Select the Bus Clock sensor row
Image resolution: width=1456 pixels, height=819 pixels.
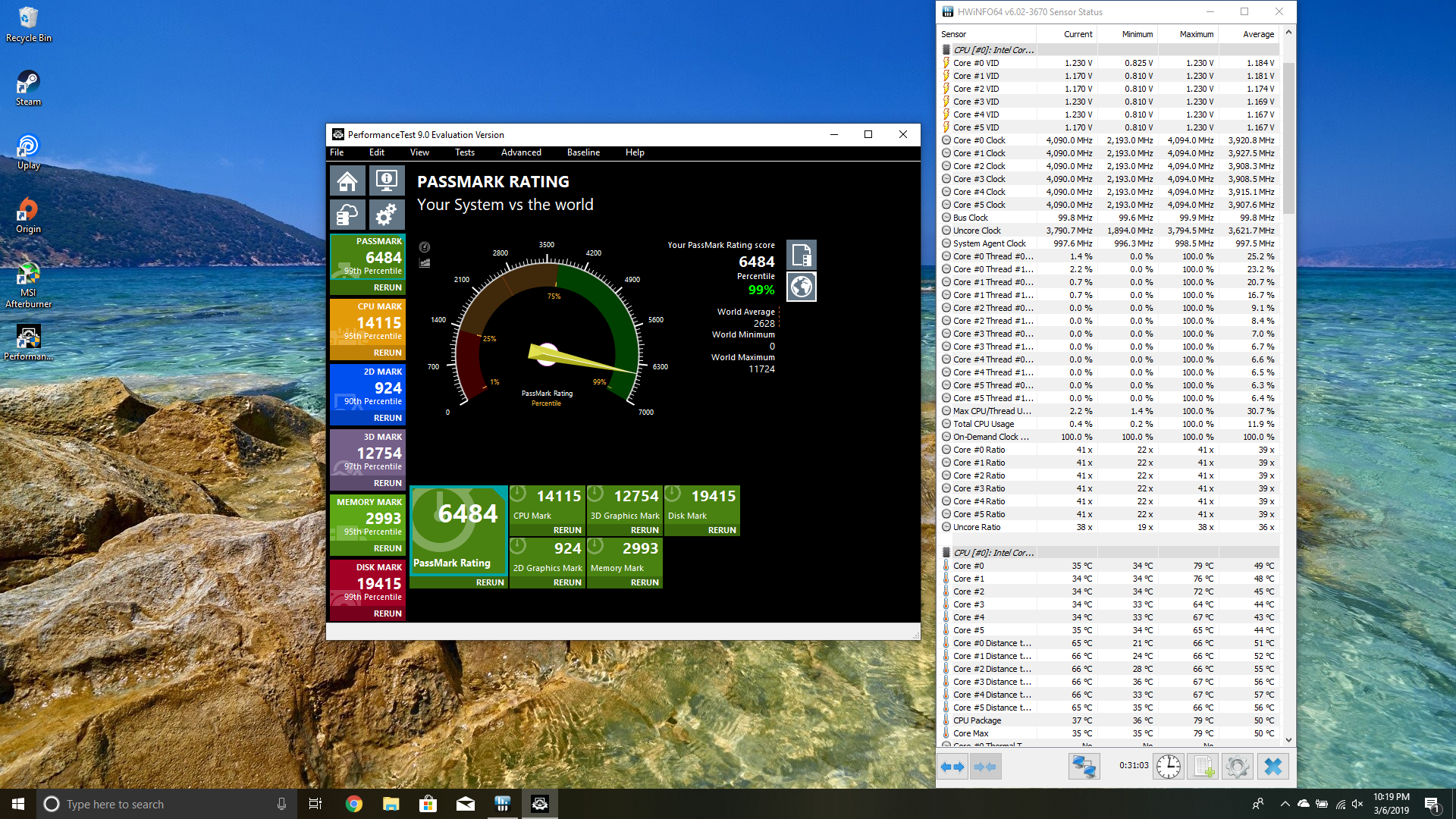point(1109,218)
